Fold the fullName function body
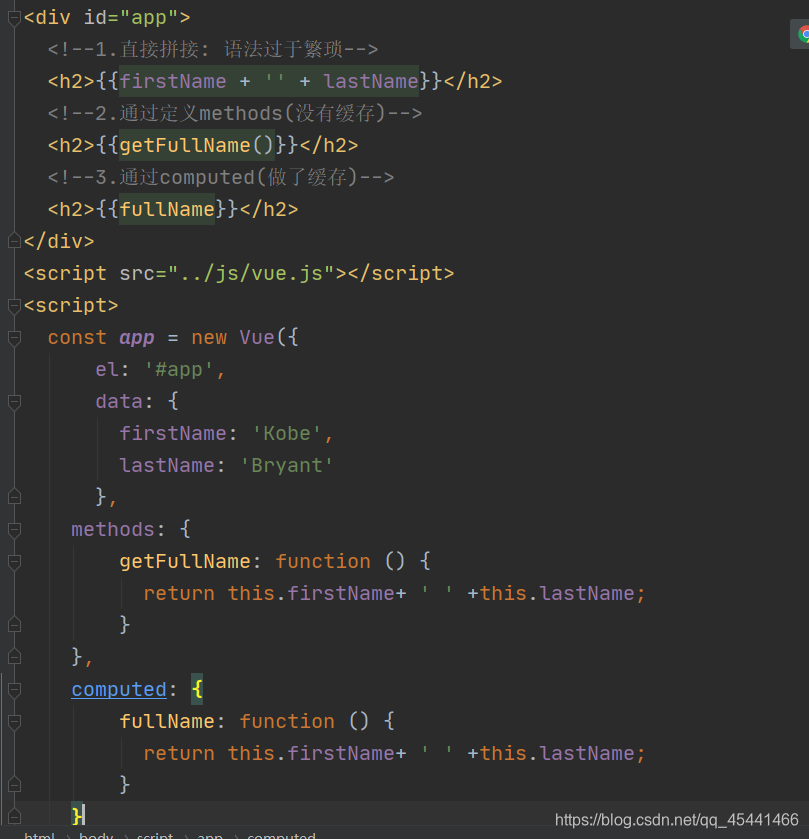This screenshot has width=809, height=839. tap(14, 722)
